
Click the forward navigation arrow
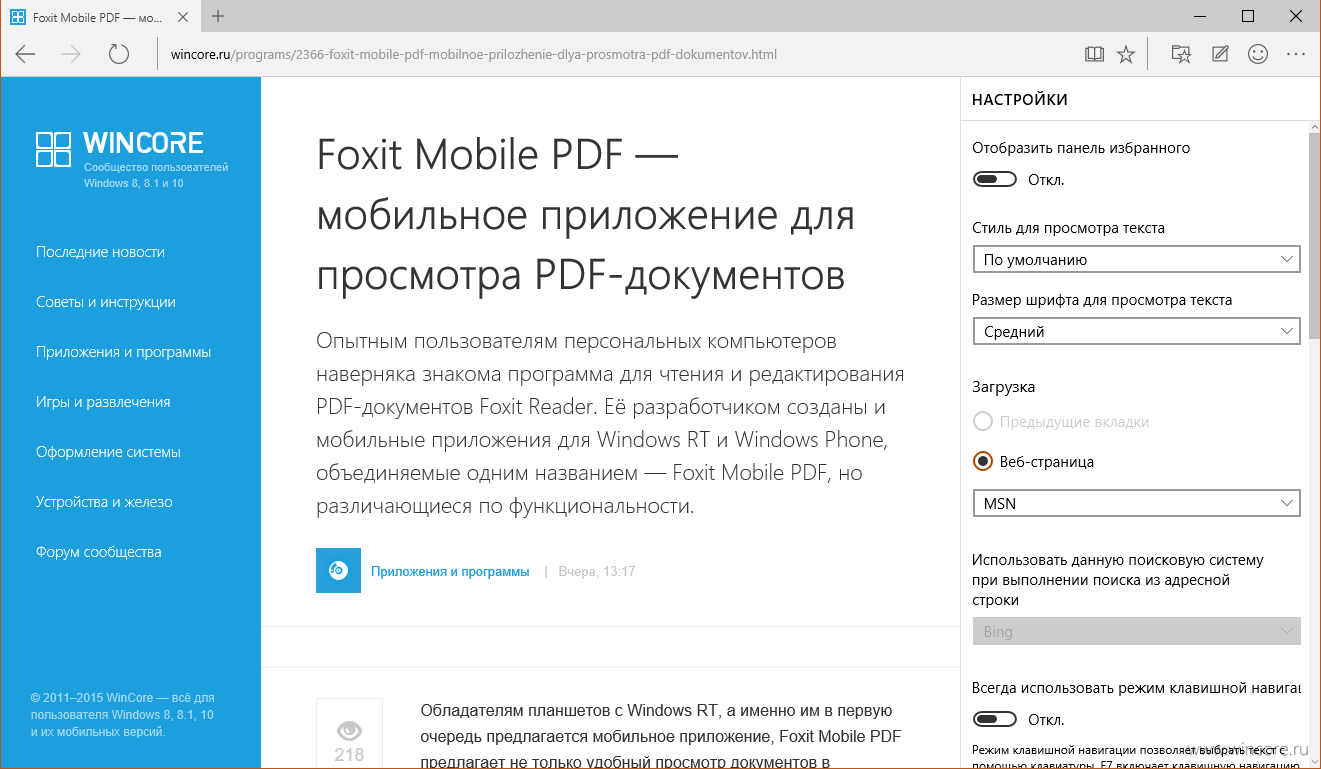pos(71,54)
